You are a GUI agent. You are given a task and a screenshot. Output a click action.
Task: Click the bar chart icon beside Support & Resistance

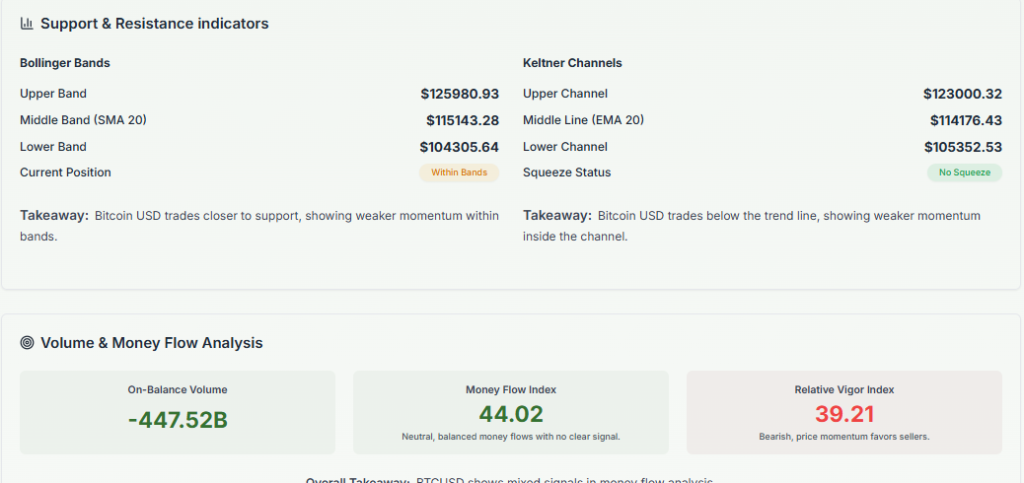coord(27,23)
